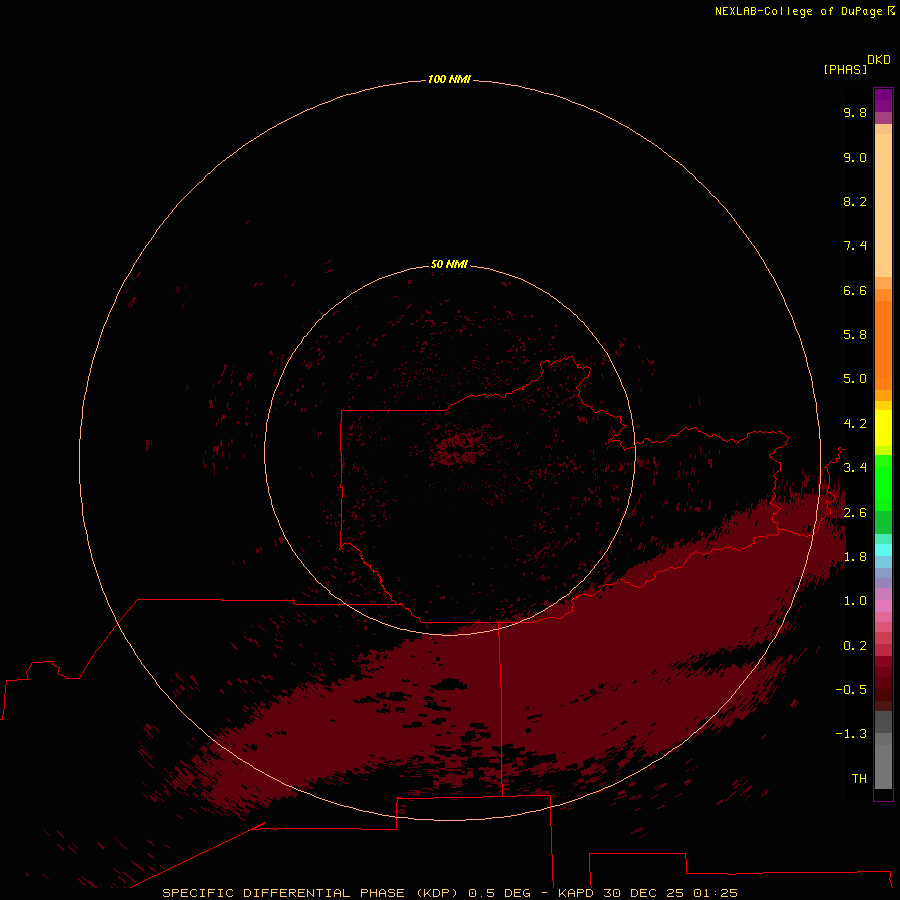Click the bright green segment of color bar

coord(883,482)
